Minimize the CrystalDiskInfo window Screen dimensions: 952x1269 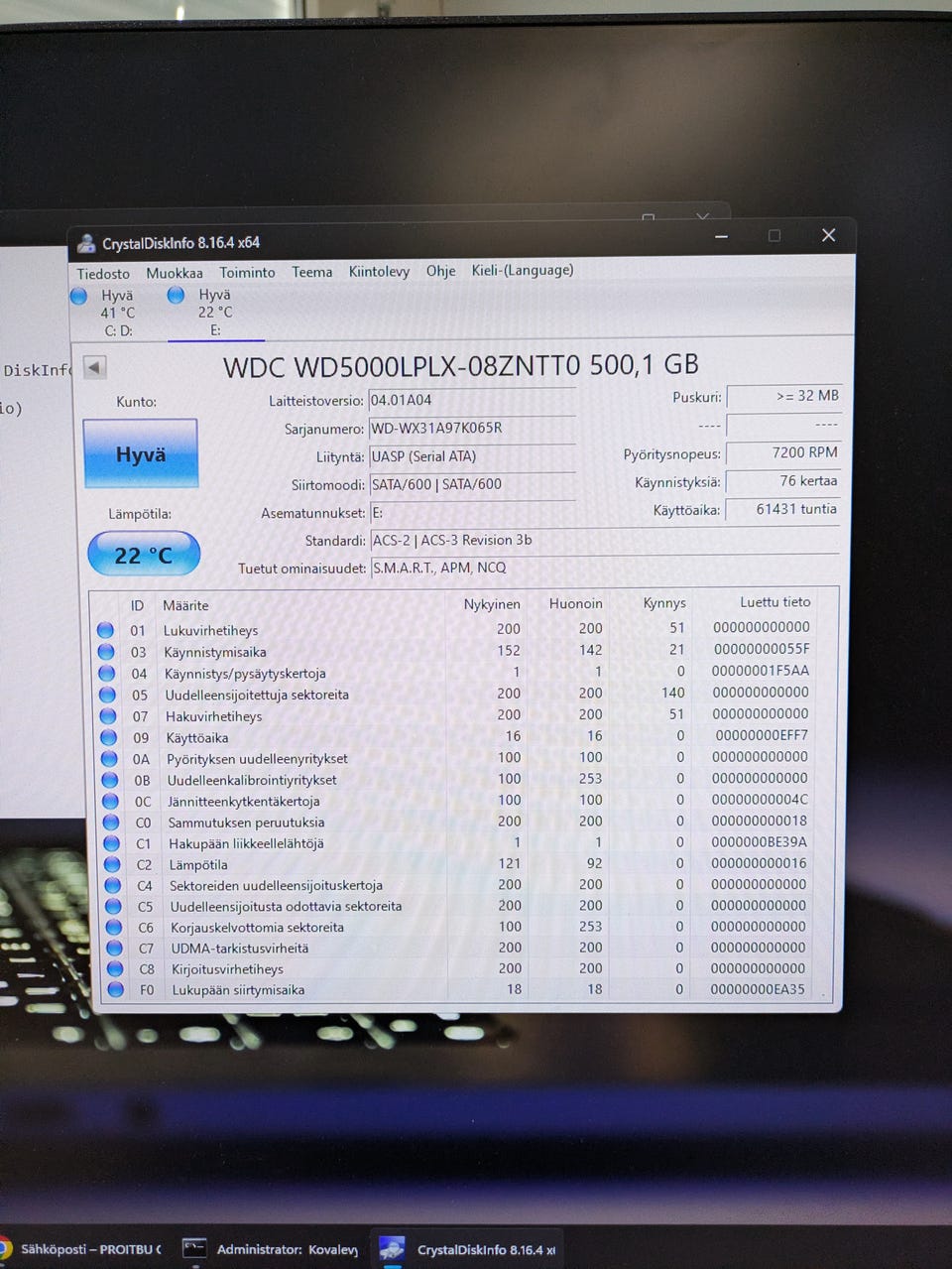tap(721, 236)
